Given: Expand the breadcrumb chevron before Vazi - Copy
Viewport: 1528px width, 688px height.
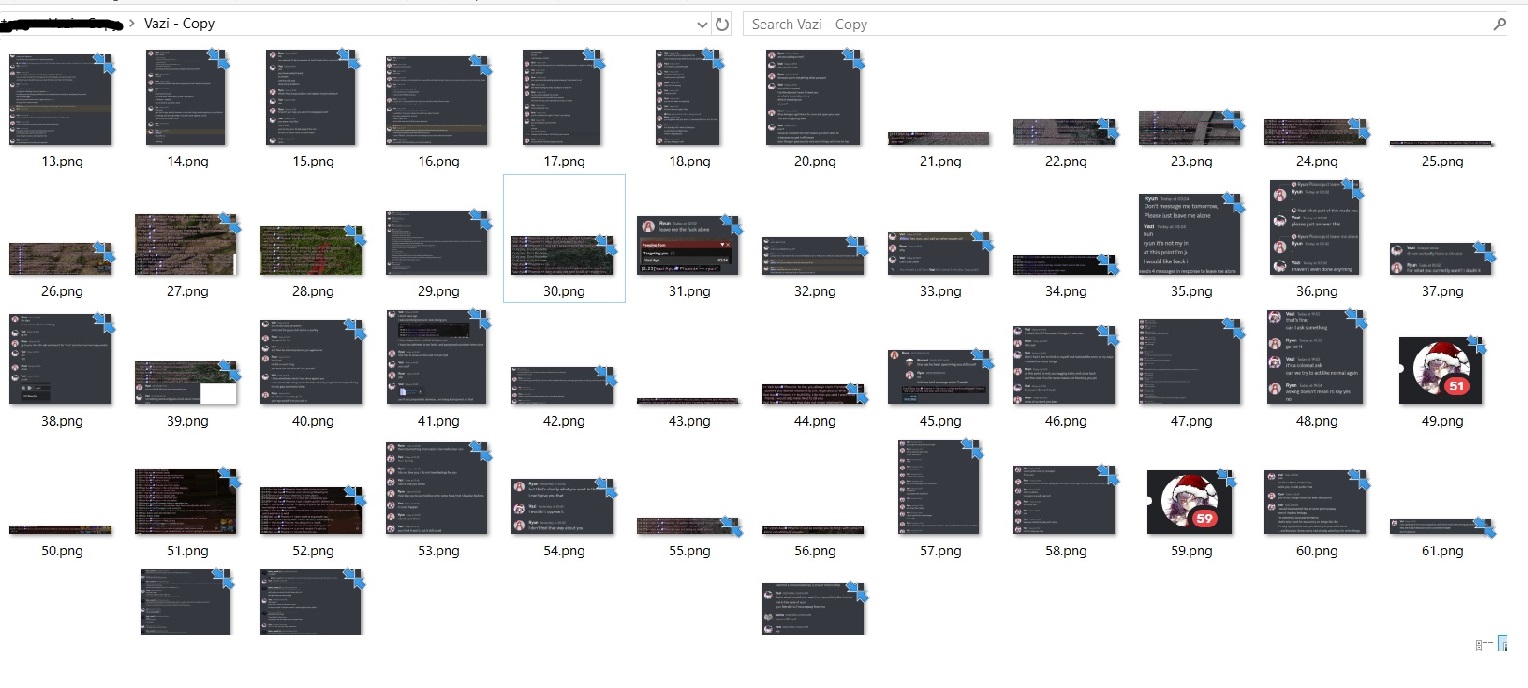Looking at the screenshot, I should (x=132, y=23).
